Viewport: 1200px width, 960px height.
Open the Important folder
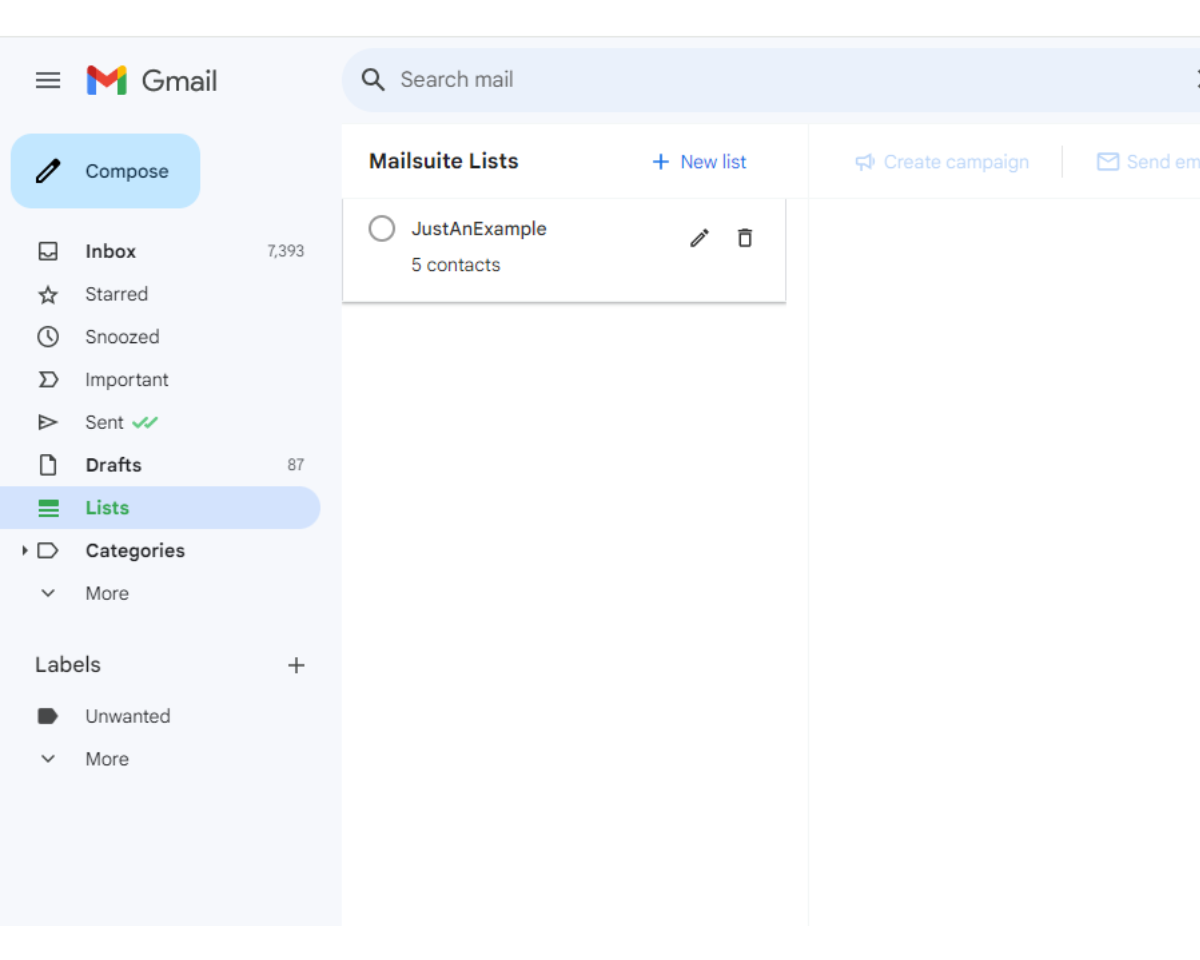tap(160, 380)
